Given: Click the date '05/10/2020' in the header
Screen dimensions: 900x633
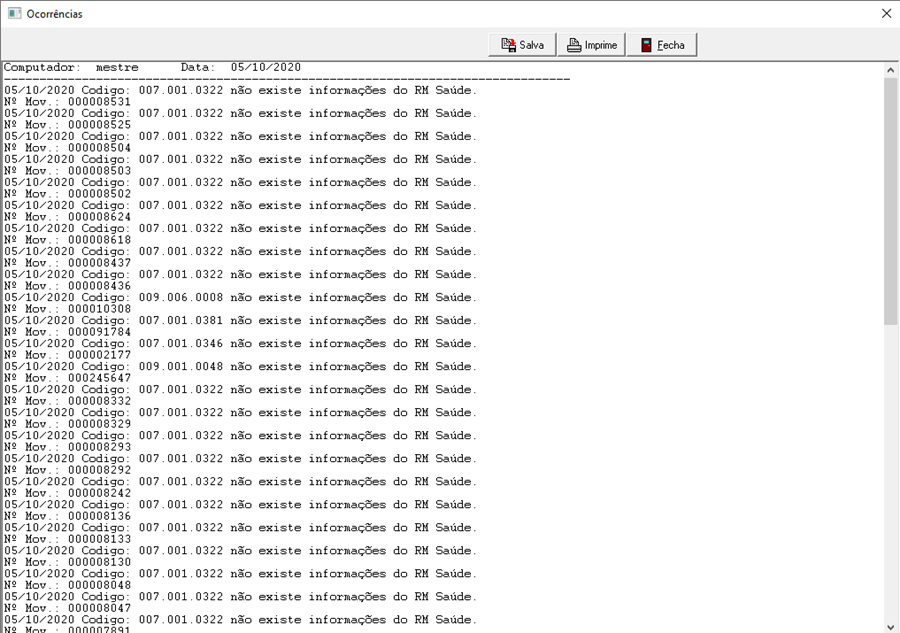Looking at the screenshot, I should click(266, 67).
